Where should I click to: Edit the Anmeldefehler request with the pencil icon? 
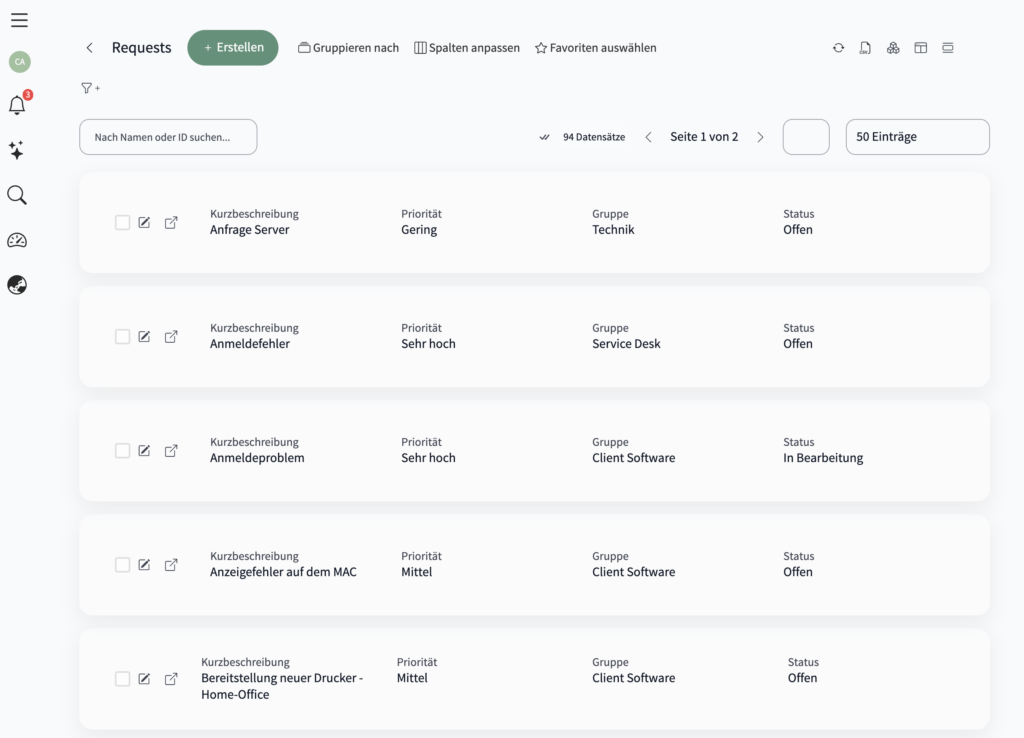tap(144, 337)
